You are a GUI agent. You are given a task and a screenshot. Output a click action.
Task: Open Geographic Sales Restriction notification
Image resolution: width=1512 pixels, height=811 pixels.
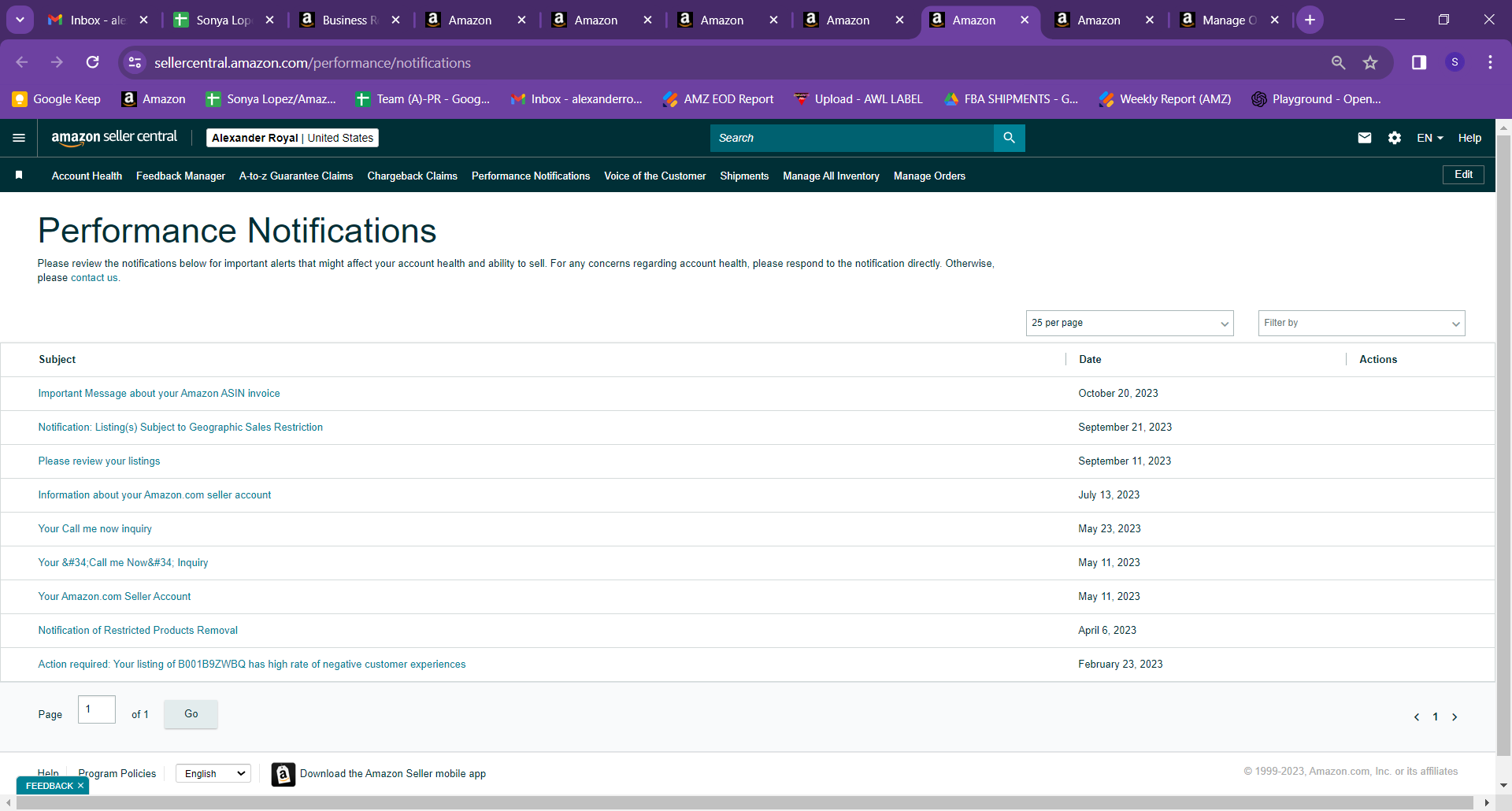point(180,428)
